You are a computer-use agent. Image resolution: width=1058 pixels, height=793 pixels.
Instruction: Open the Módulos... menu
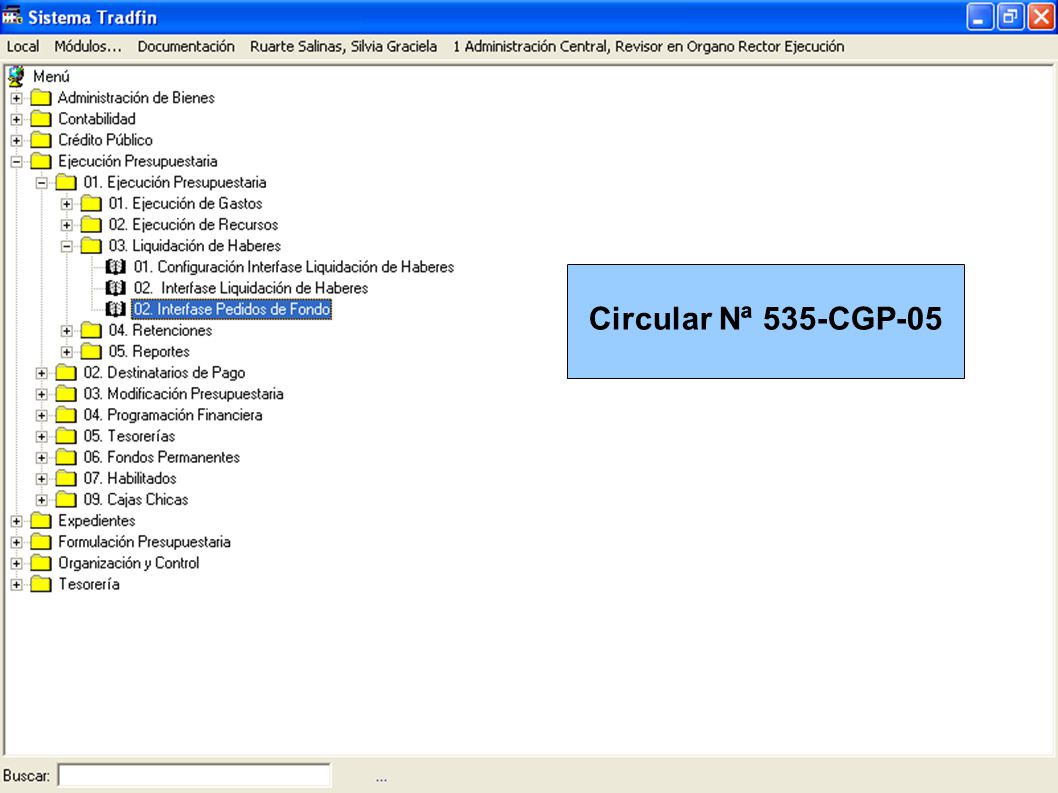[x=88, y=47]
